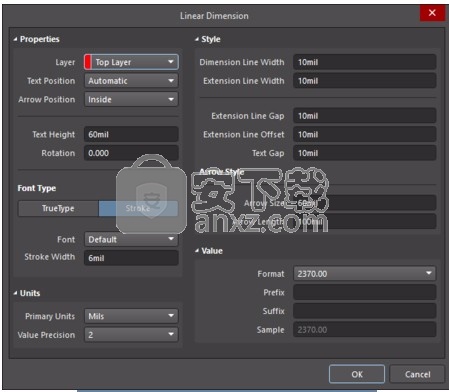Click the Prefix input field
Screen dimensions: 449x392
pos(365,292)
